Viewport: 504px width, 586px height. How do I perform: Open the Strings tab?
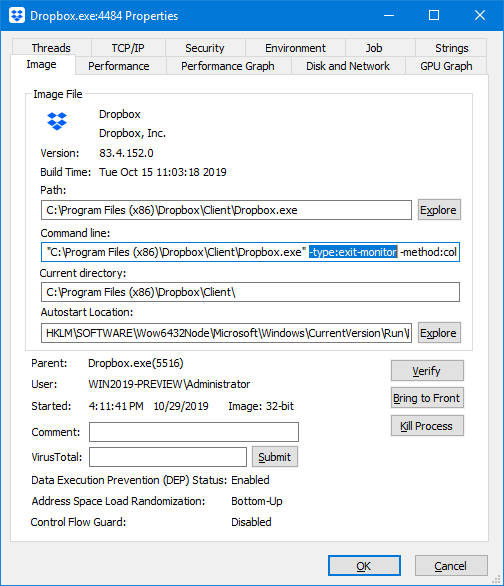452,48
